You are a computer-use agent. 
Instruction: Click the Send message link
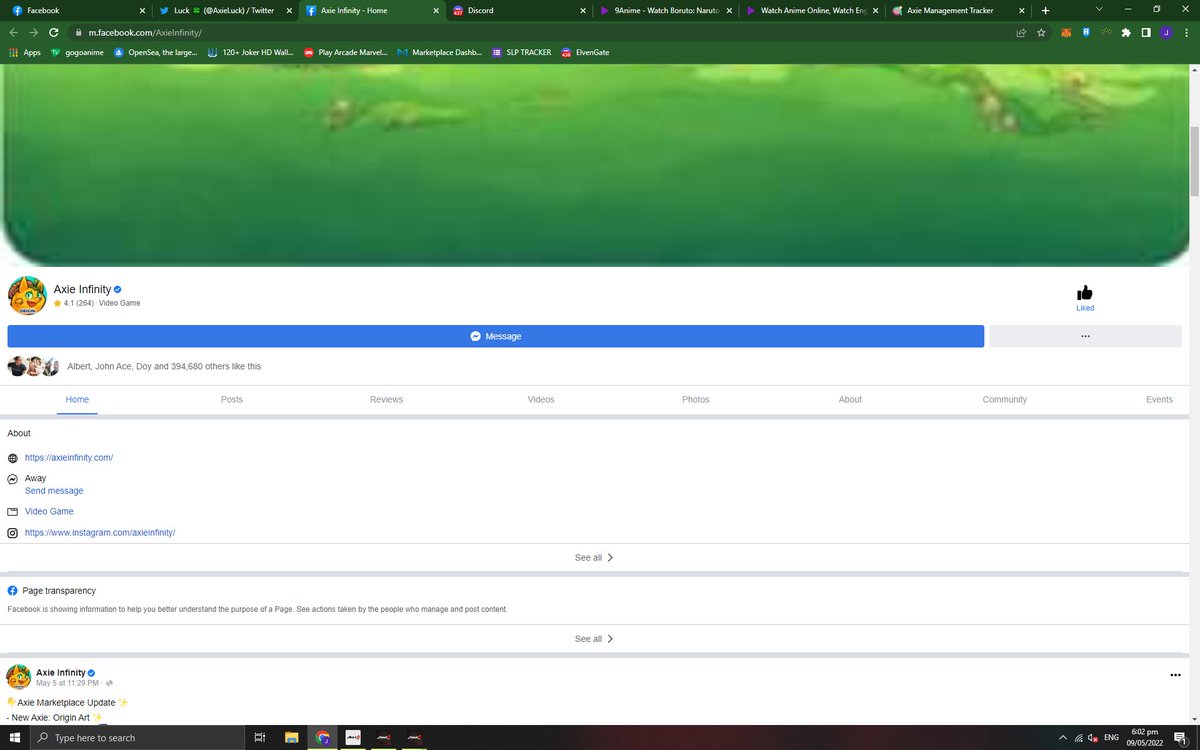tap(54, 491)
